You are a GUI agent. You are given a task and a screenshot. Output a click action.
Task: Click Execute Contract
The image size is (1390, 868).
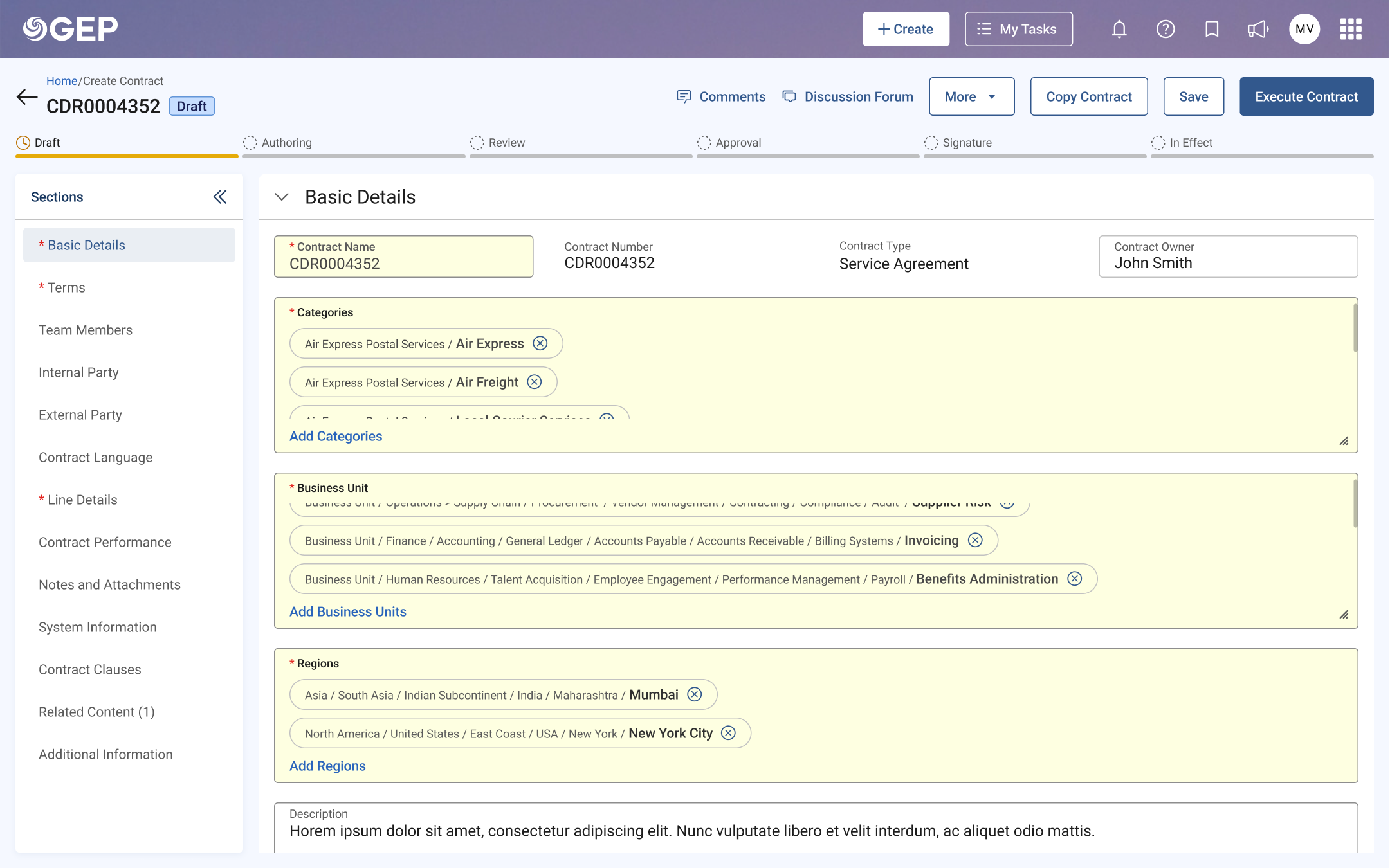click(x=1306, y=96)
